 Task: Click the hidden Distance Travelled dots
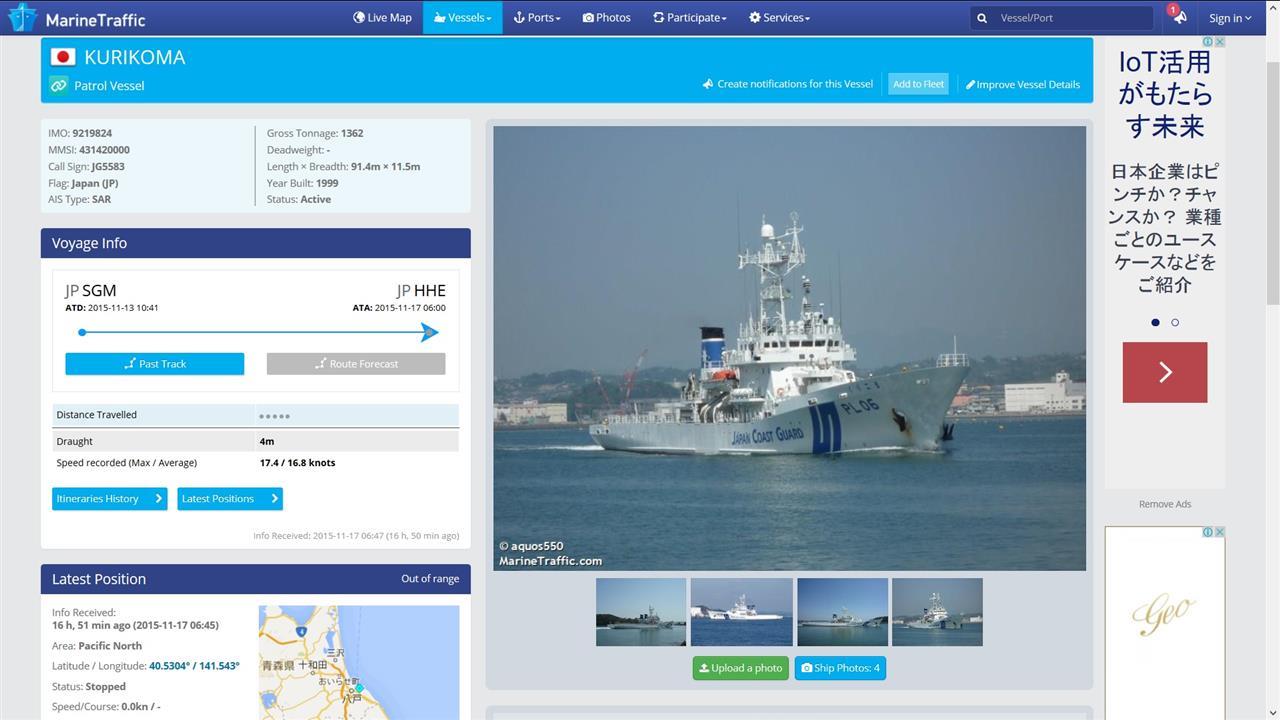pyautogui.click(x=274, y=416)
